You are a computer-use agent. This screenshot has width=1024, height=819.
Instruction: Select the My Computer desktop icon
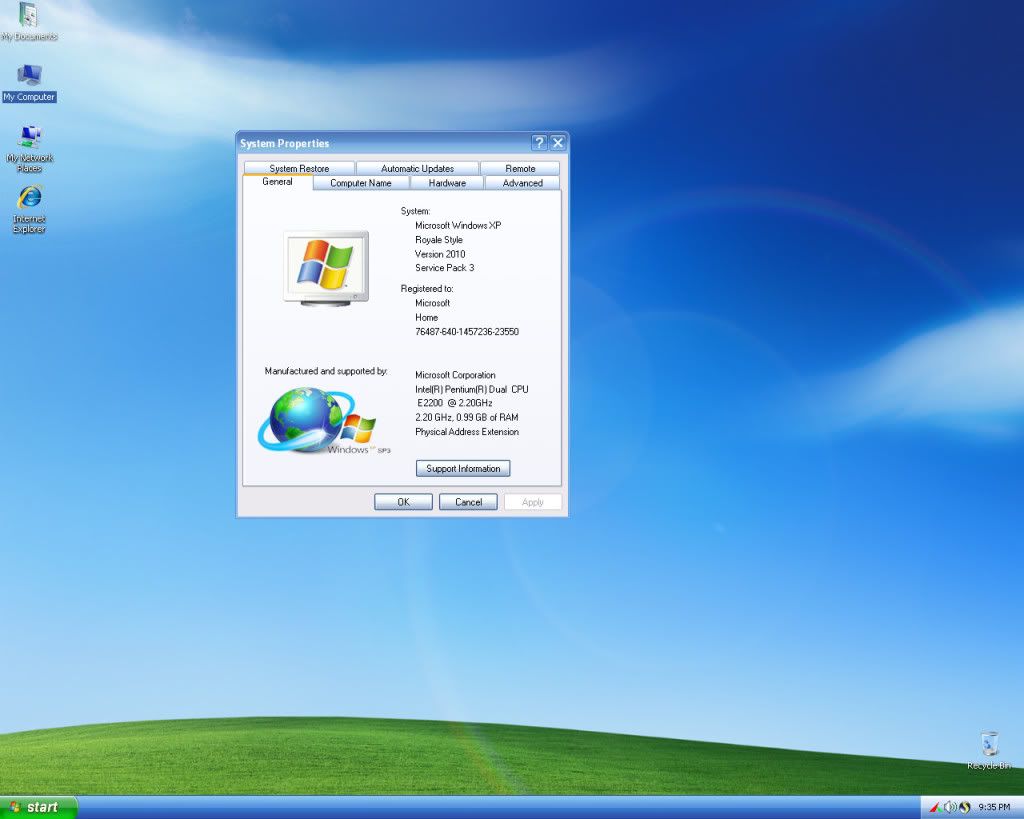point(29,83)
